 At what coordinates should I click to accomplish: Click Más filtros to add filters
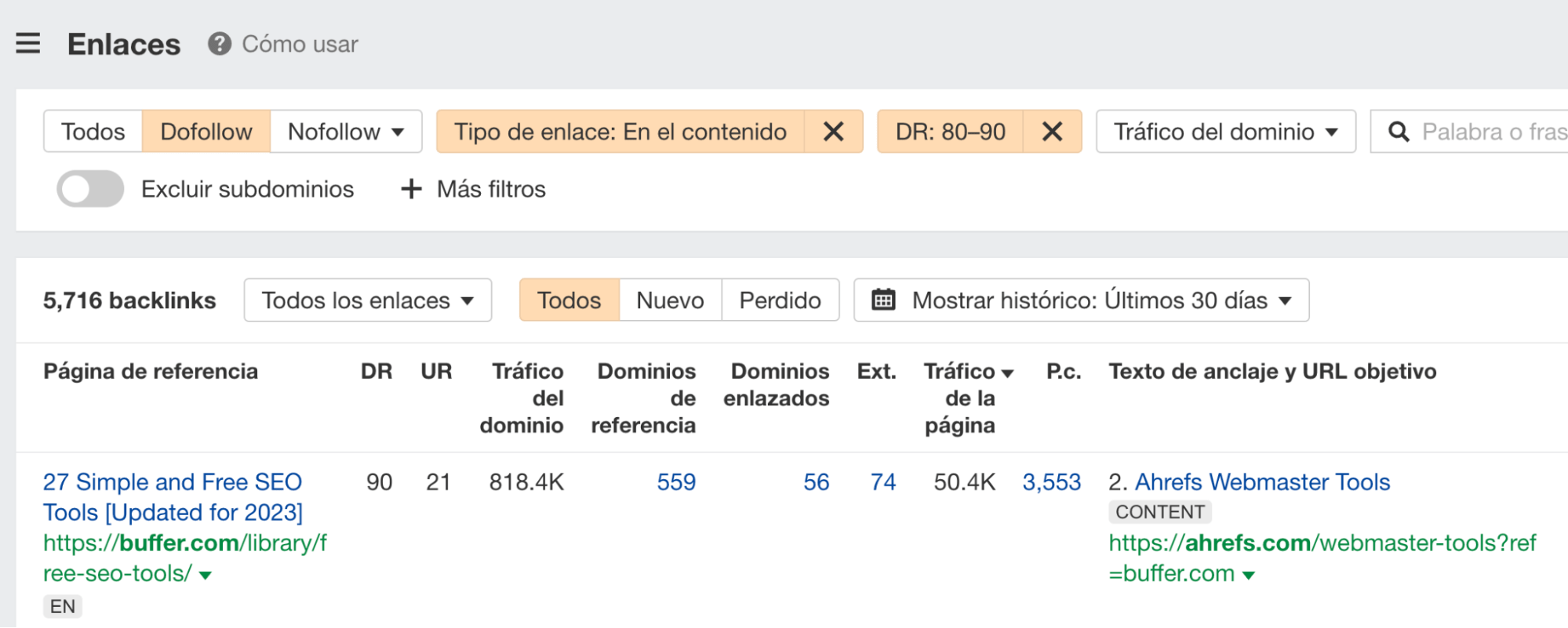pyautogui.click(x=473, y=189)
